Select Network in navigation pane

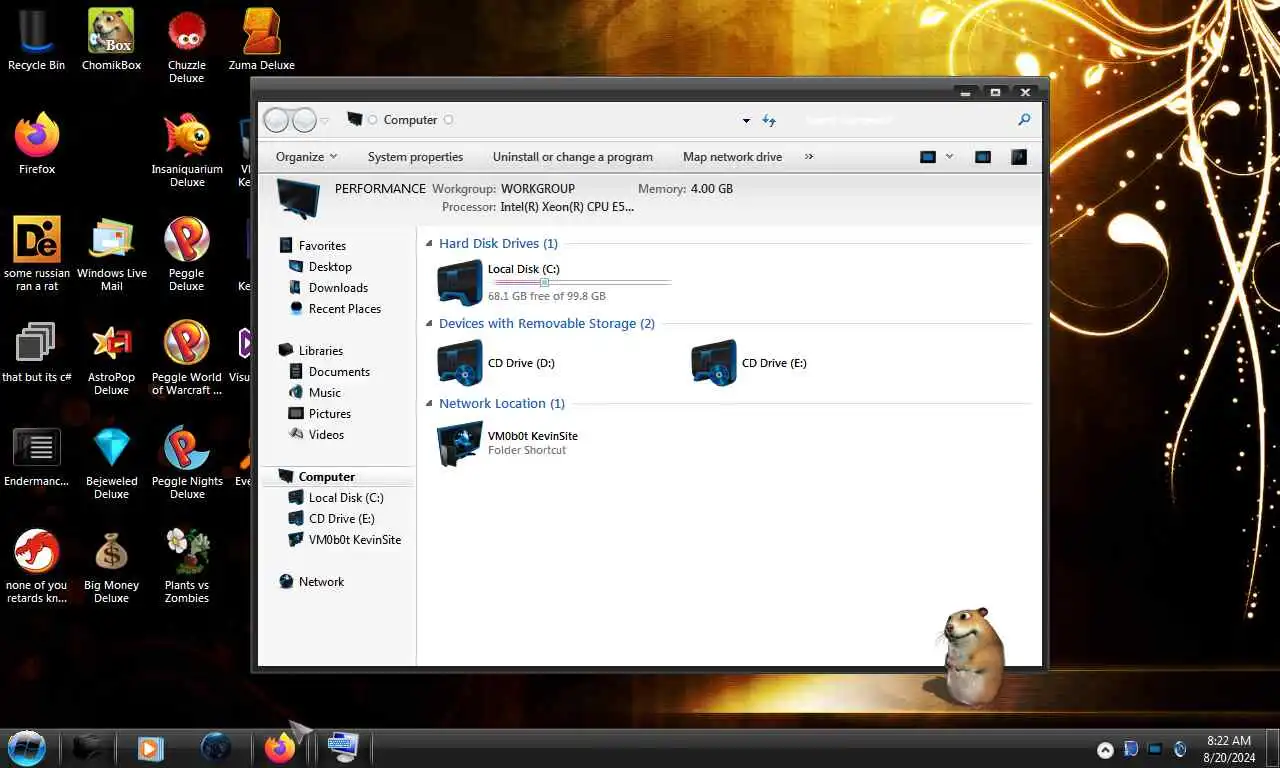point(321,582)
